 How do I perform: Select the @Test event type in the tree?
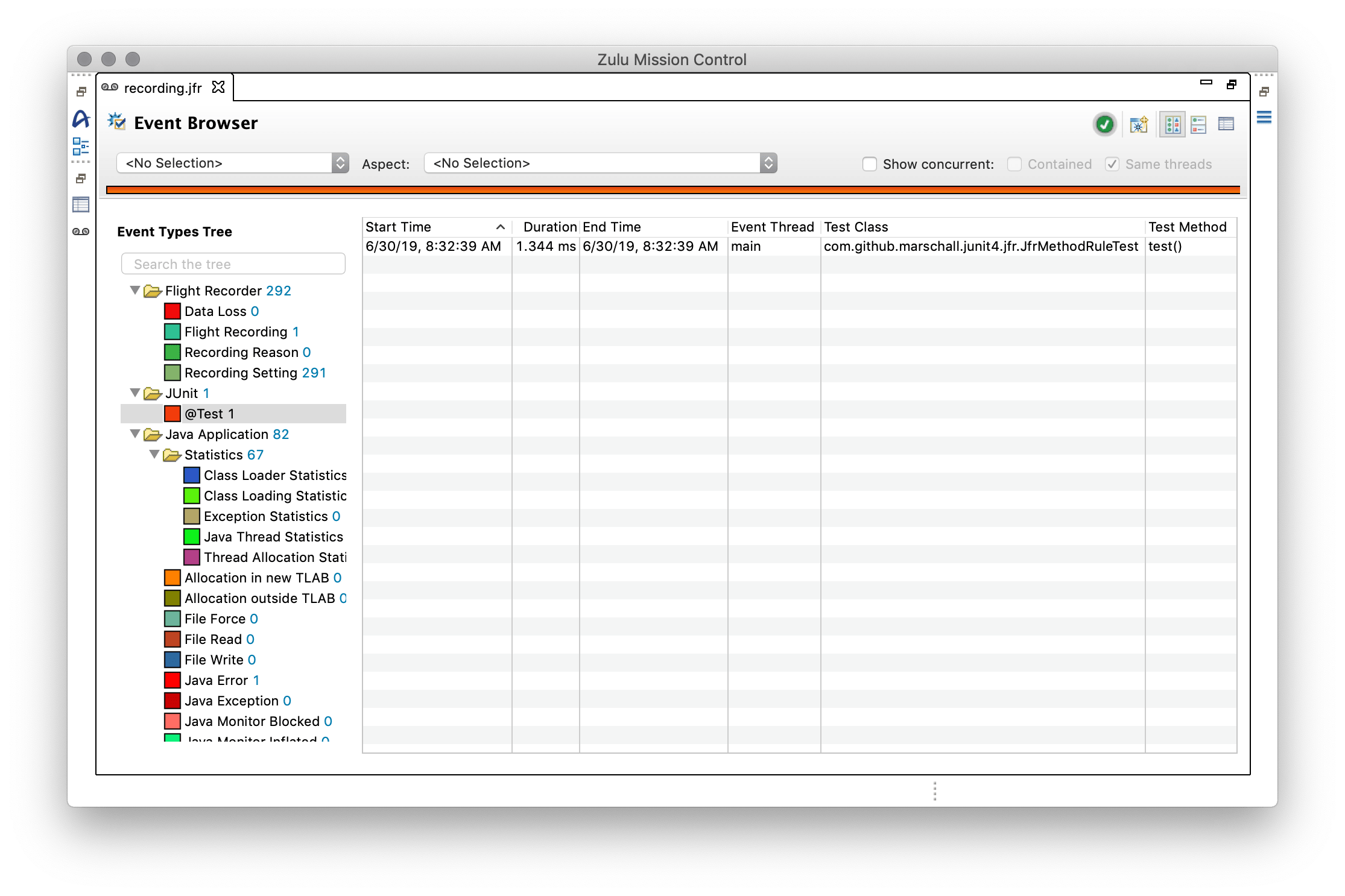click(x=208, y=414)
